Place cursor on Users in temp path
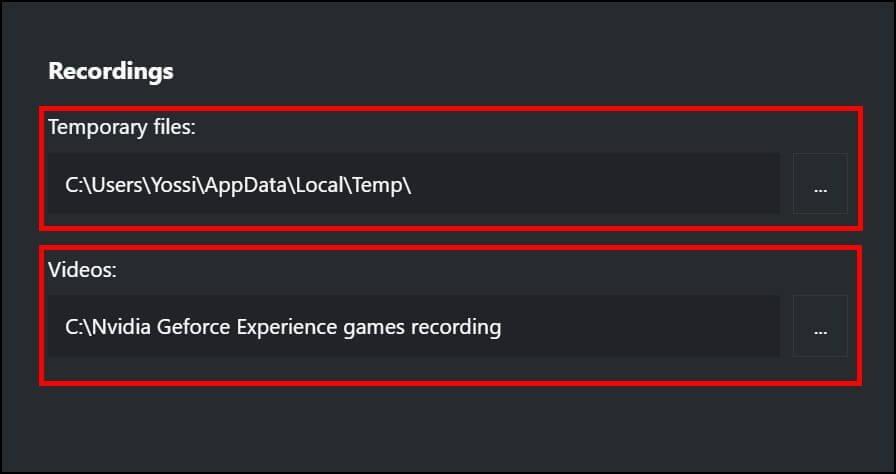 (x=118, y=185)
